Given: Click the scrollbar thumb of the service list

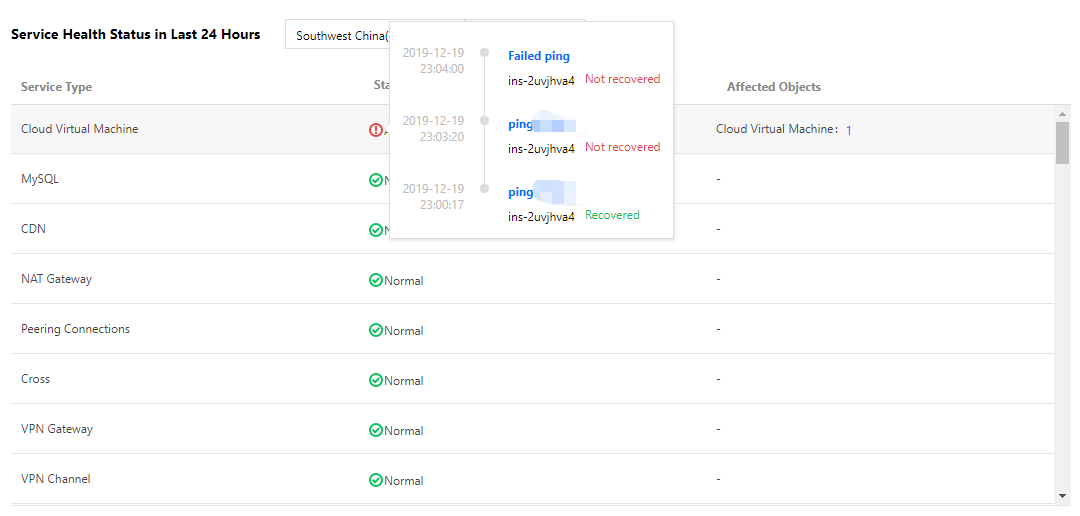Looking at the screenshot, I should pyautogui.click(x=1062, y=140).
